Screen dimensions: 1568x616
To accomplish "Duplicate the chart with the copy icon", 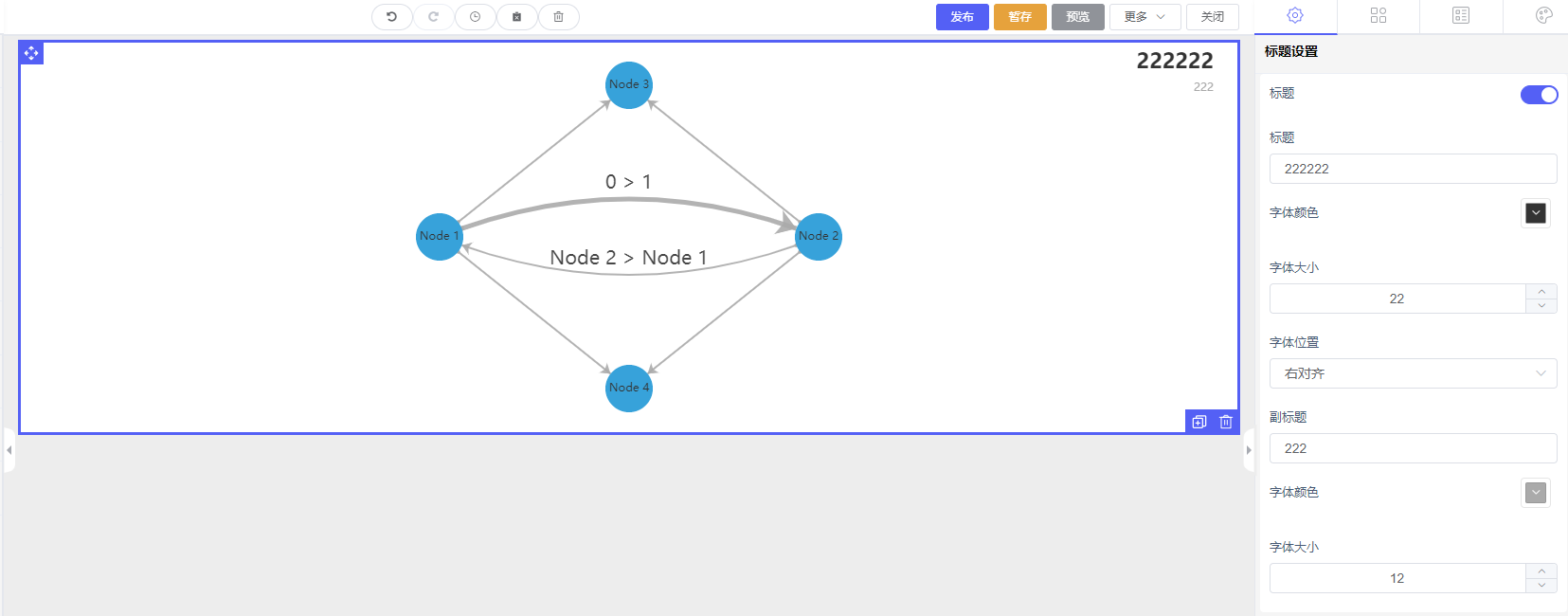I will (1199, 422).
